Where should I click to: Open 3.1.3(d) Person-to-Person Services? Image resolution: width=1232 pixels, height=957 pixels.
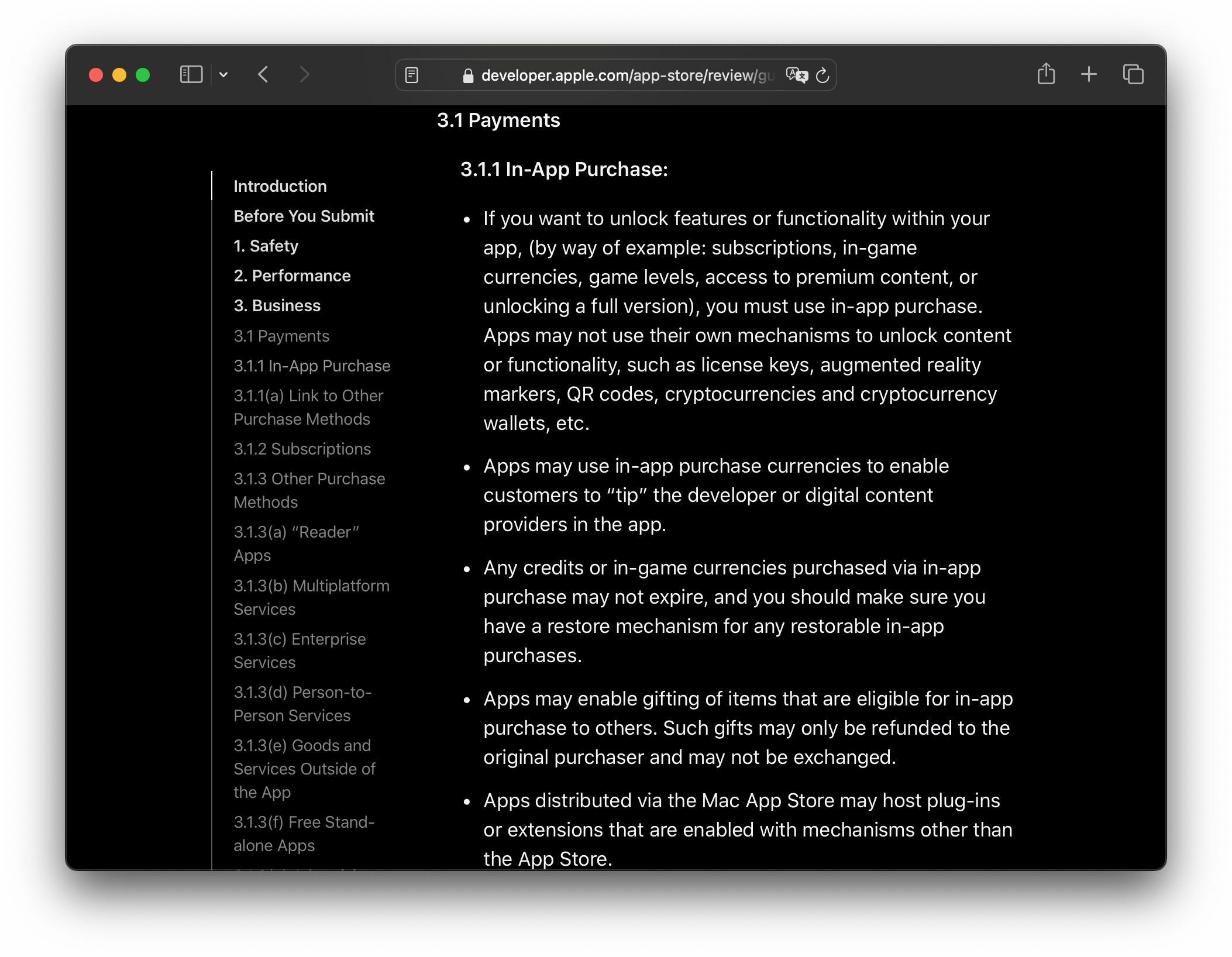click(302, 704)
